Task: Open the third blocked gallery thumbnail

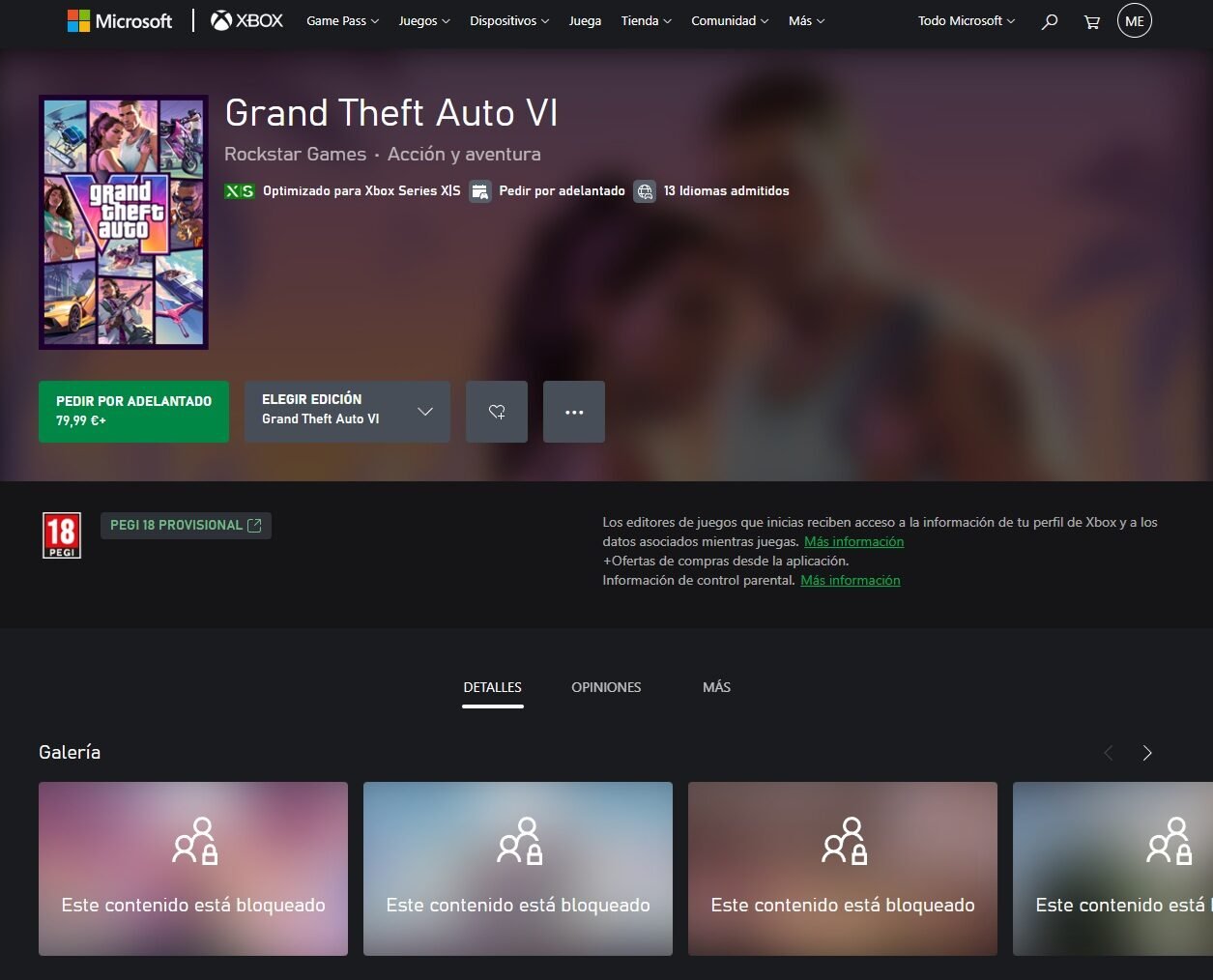Action: [843, 869]
